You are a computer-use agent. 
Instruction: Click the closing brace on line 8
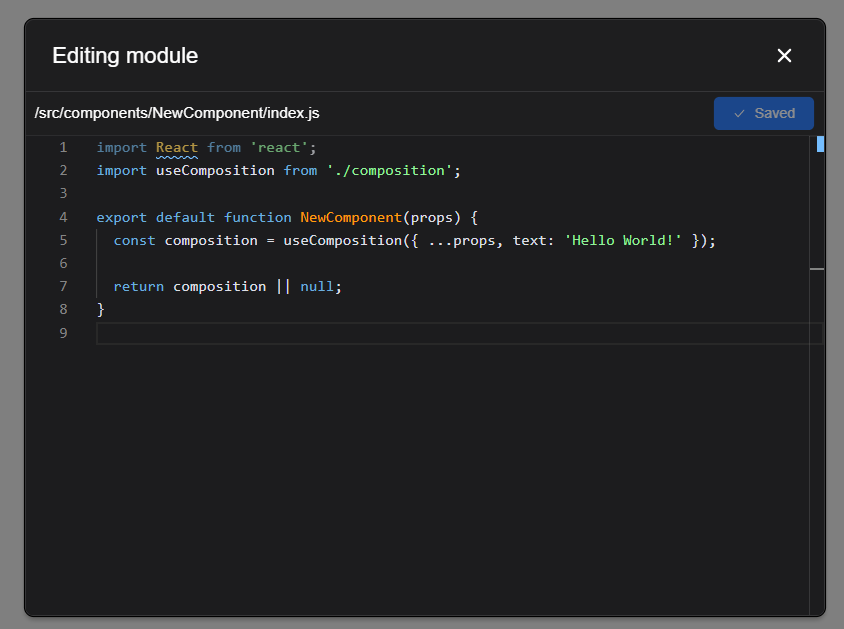click(101, 310)
